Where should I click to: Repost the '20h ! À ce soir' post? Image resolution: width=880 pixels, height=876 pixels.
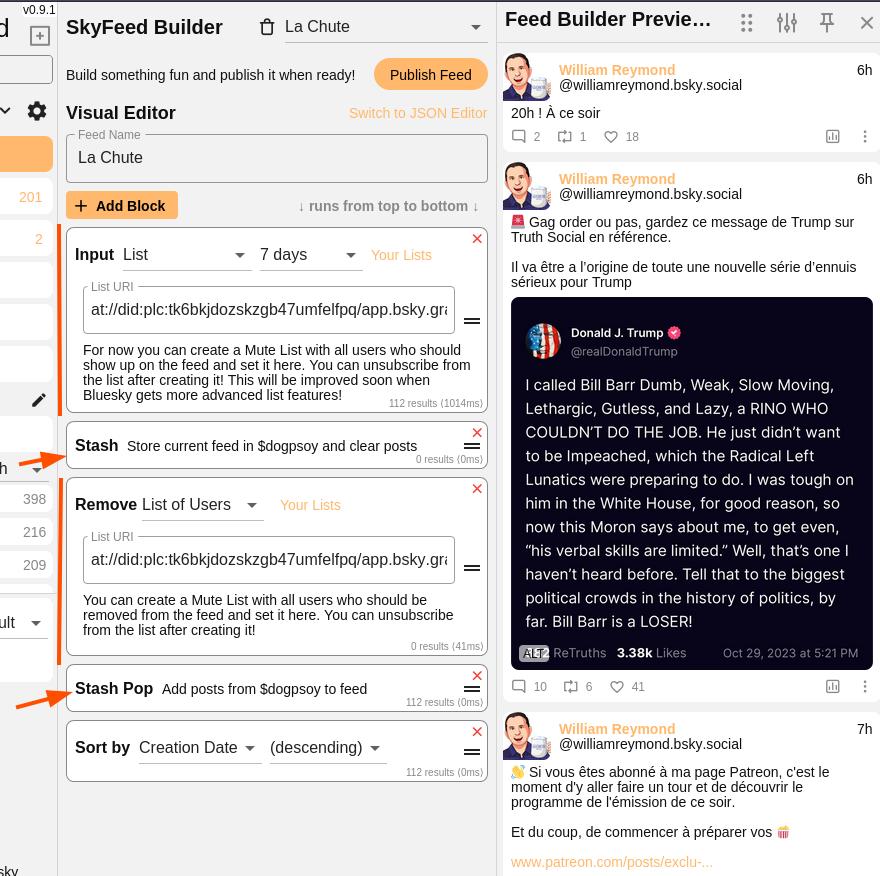[565, 136]
